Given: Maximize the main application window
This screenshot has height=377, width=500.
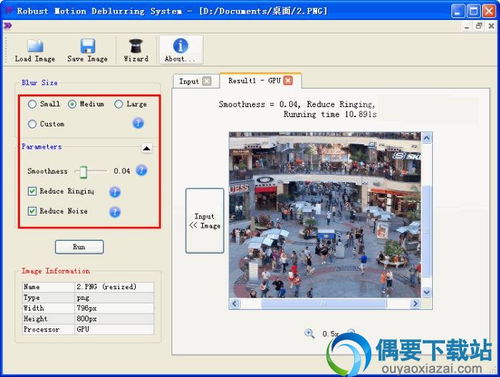Looking at the screenshot, I should [x=474, y=11].
